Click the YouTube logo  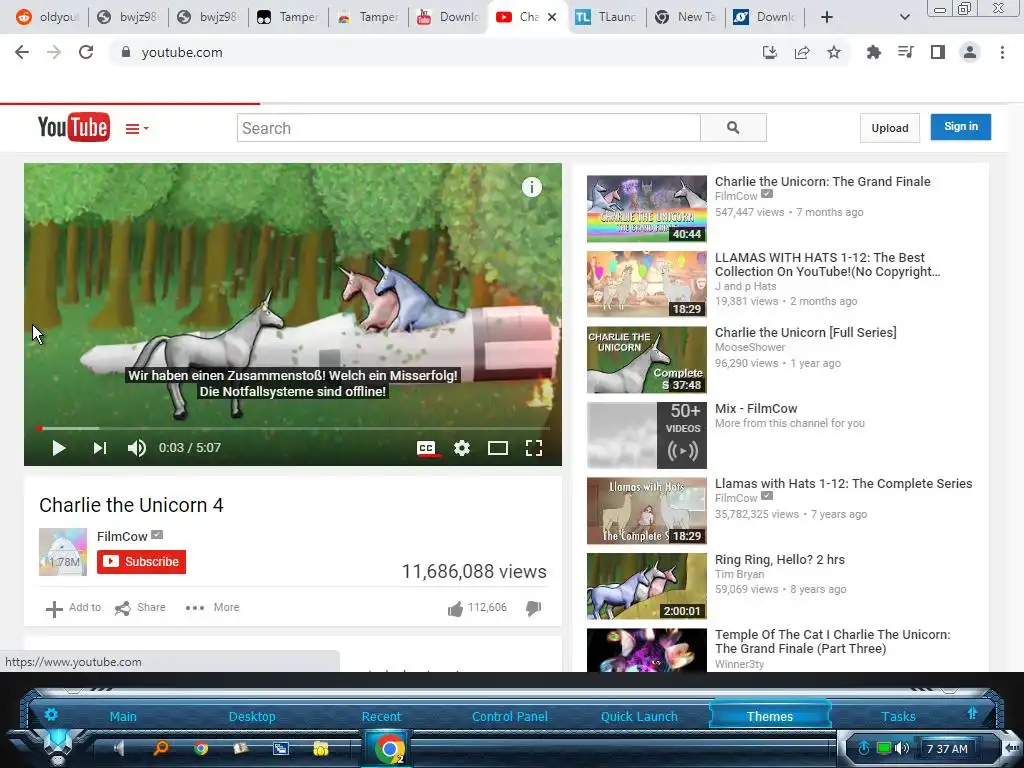74,127
